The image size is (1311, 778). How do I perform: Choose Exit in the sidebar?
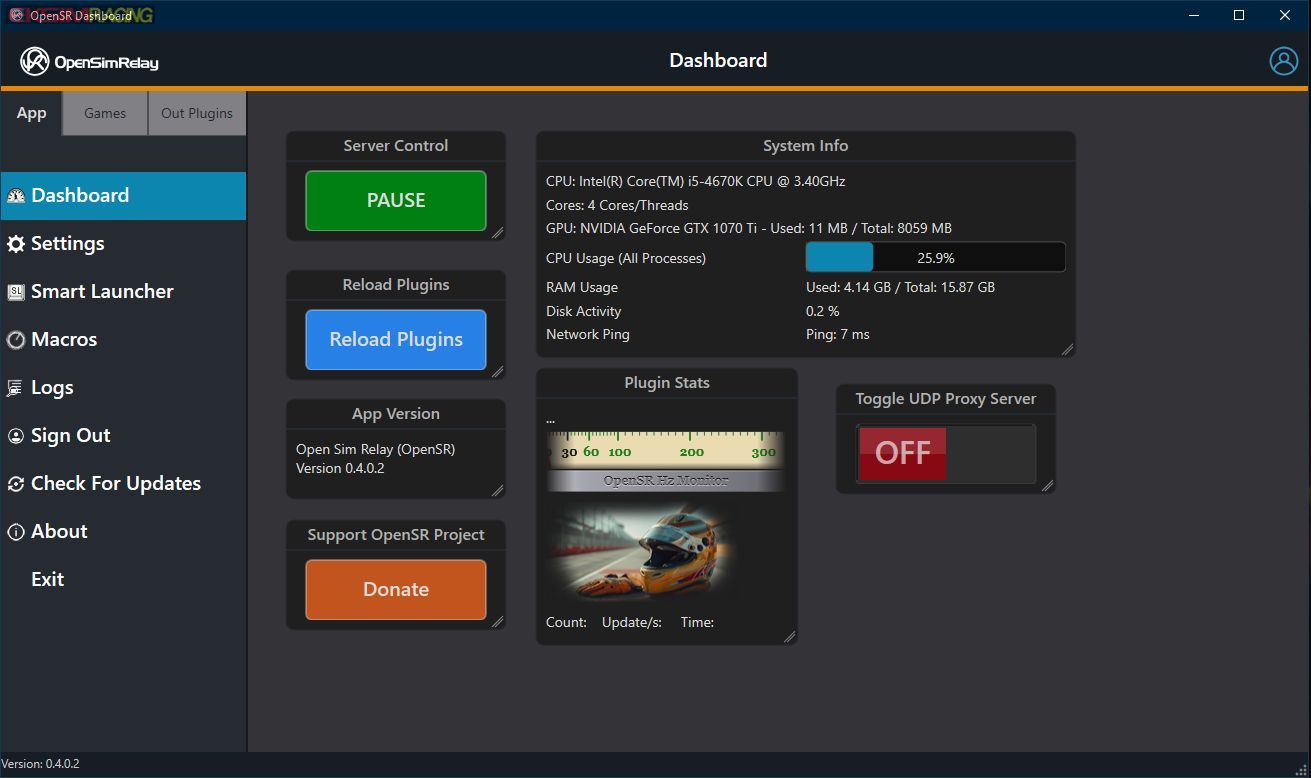pos(123,580)
